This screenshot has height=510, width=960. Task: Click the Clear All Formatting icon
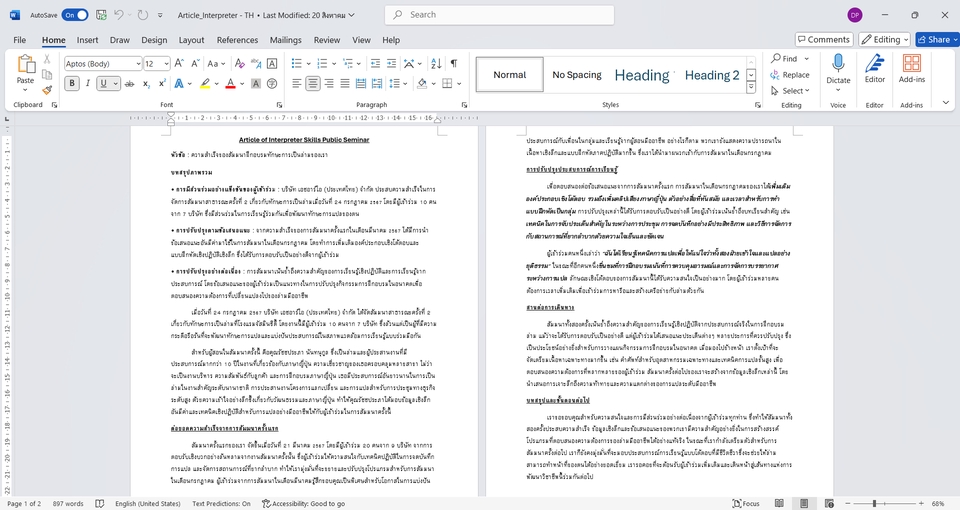240,63
